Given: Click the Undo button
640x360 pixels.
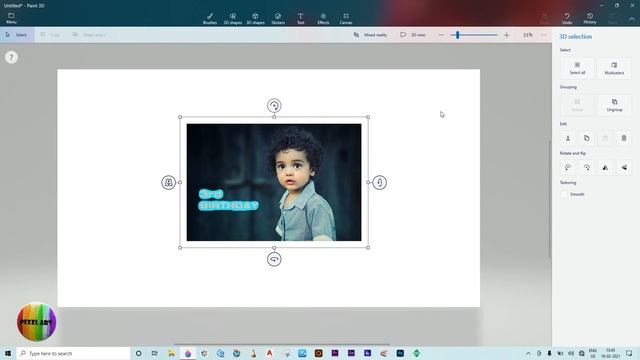Looking at the screenshot, I should pyautogui.click(x=567, y=18).
